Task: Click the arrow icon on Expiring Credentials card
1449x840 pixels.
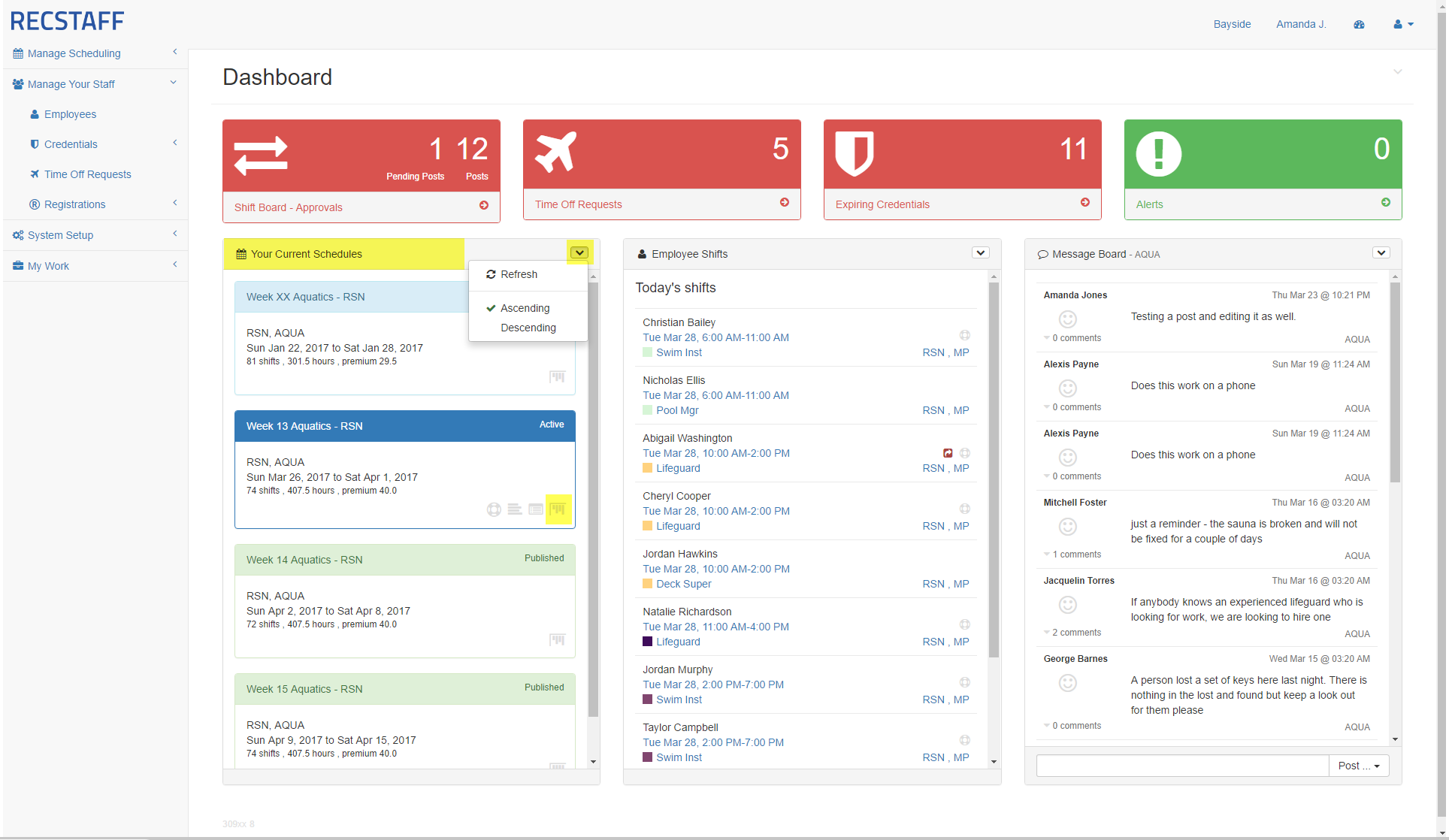Action: click(x=1084, y=202)
